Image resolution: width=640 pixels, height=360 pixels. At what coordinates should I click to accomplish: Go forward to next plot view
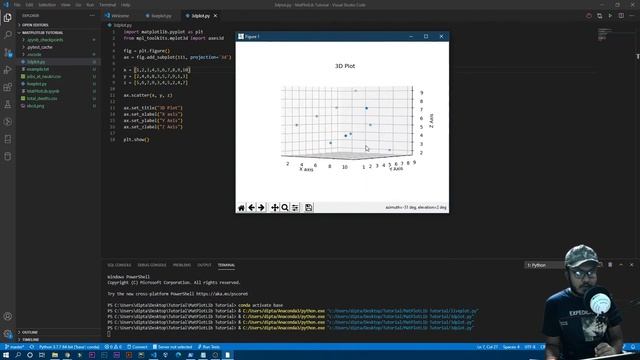coord(261,208)
